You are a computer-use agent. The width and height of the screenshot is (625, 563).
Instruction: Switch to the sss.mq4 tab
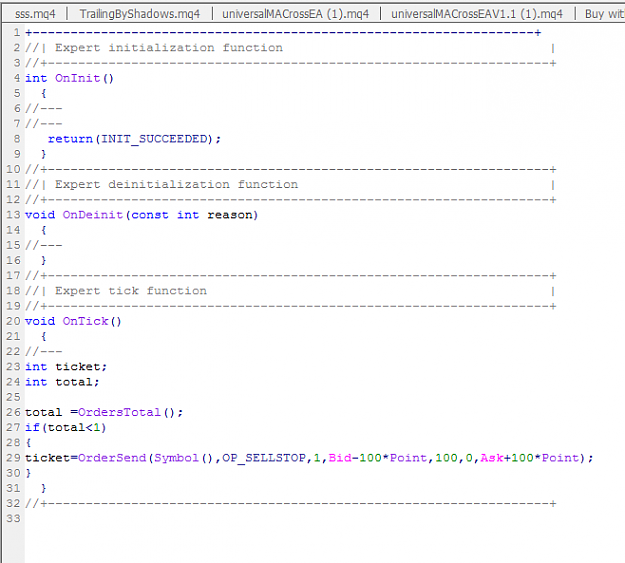point(35,14)
